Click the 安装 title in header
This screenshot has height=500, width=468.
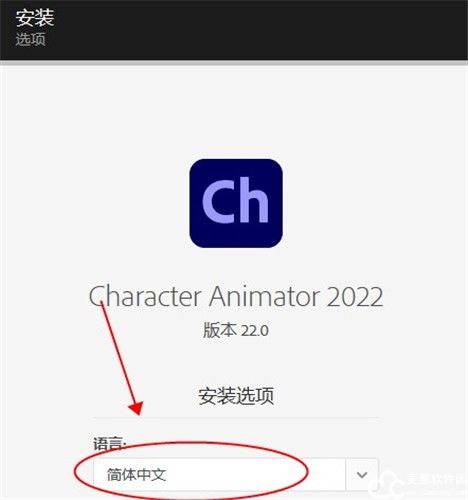[35, 18]
